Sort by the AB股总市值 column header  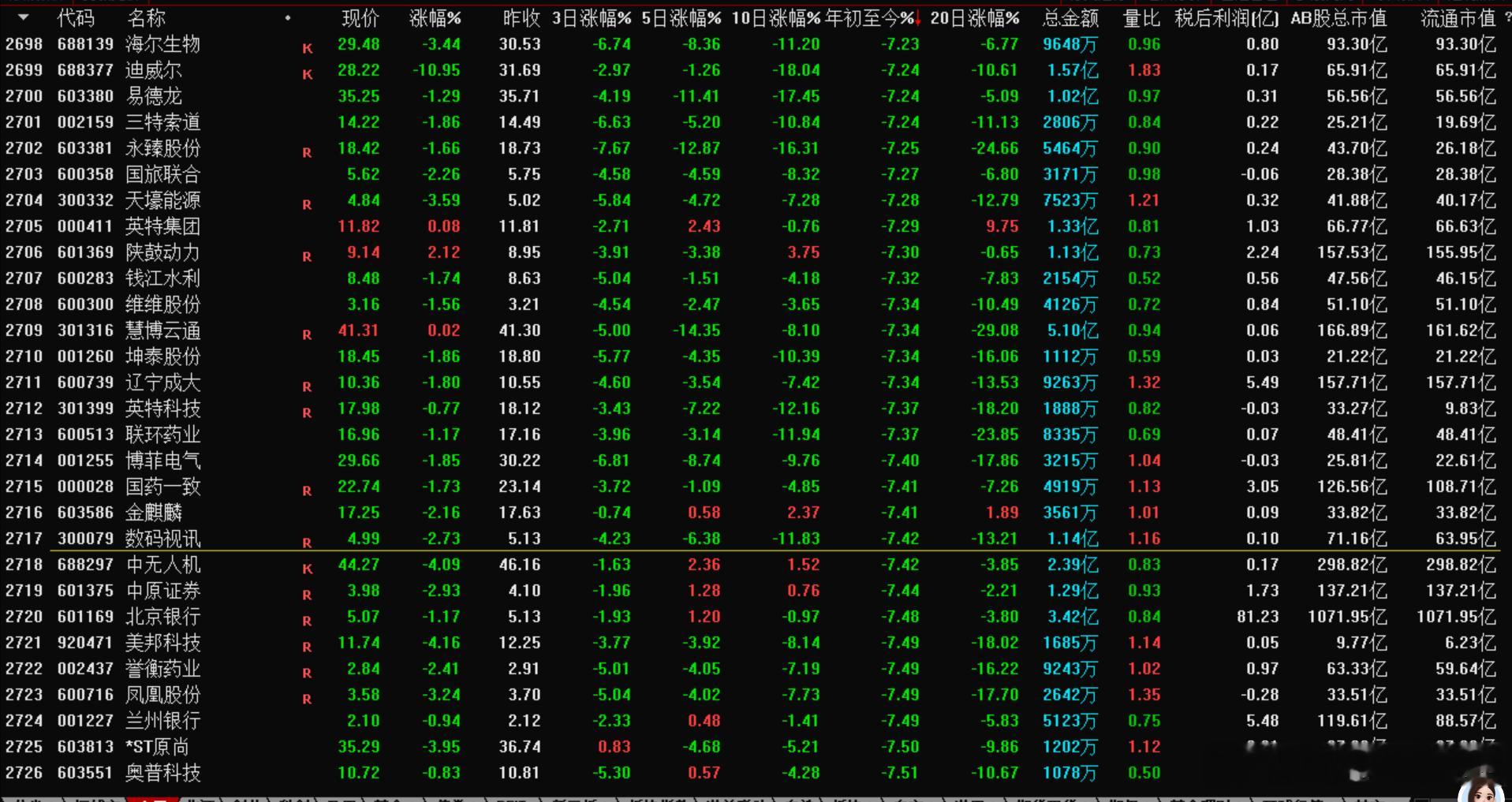(1338, 18)
